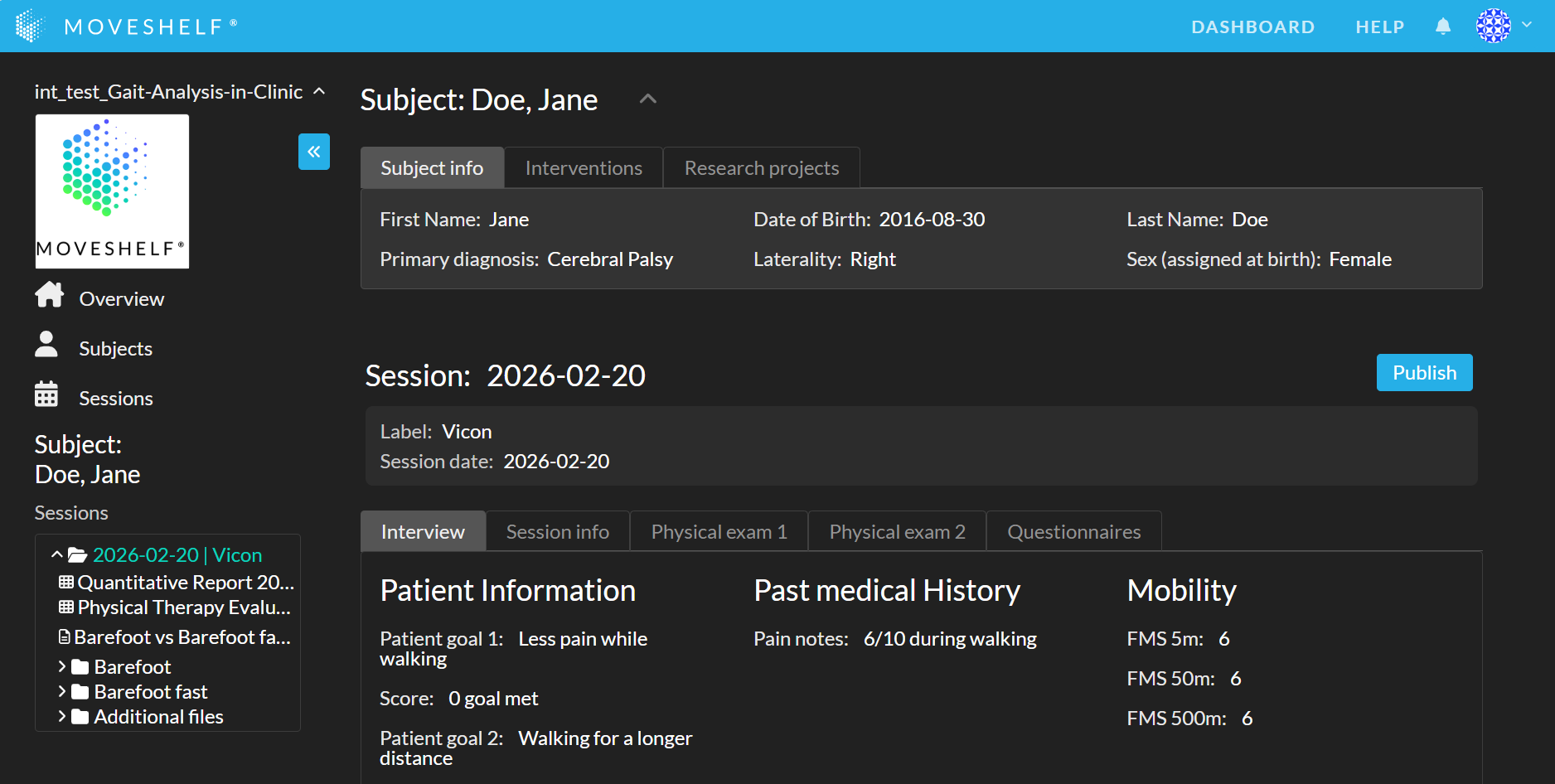Open Barefoot vs Barefoot fast document
This screenshot has width=1555, height=784.
pyautogui.click(x=175, y=637)
